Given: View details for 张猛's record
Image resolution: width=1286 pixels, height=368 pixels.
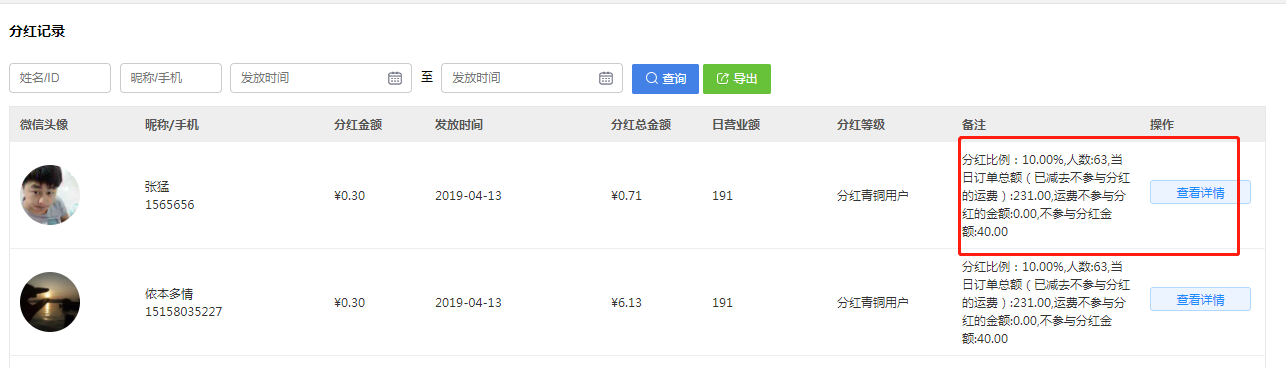Looking at the screenshot, I should click(1200, 192).
